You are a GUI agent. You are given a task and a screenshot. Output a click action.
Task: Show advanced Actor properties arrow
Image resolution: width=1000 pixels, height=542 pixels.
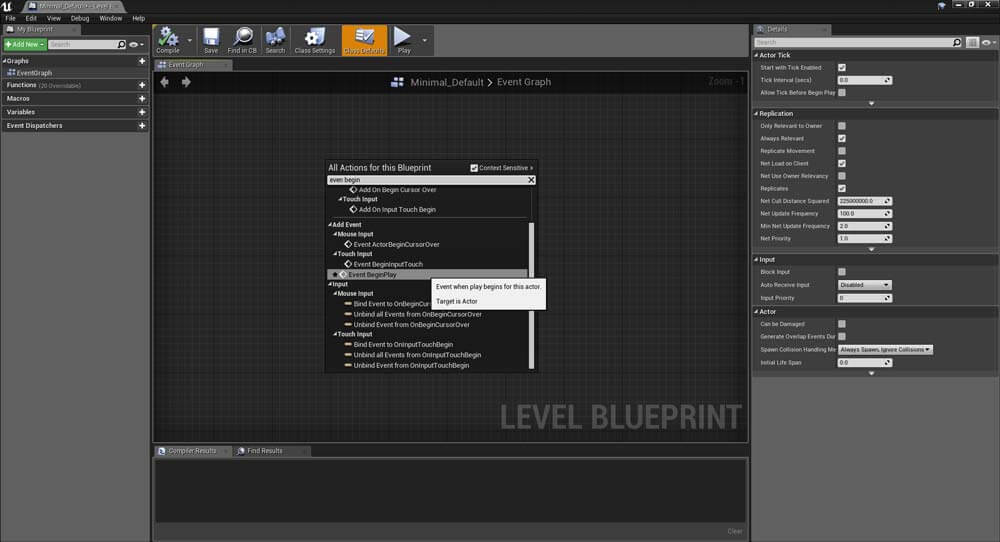coord(871,374)
